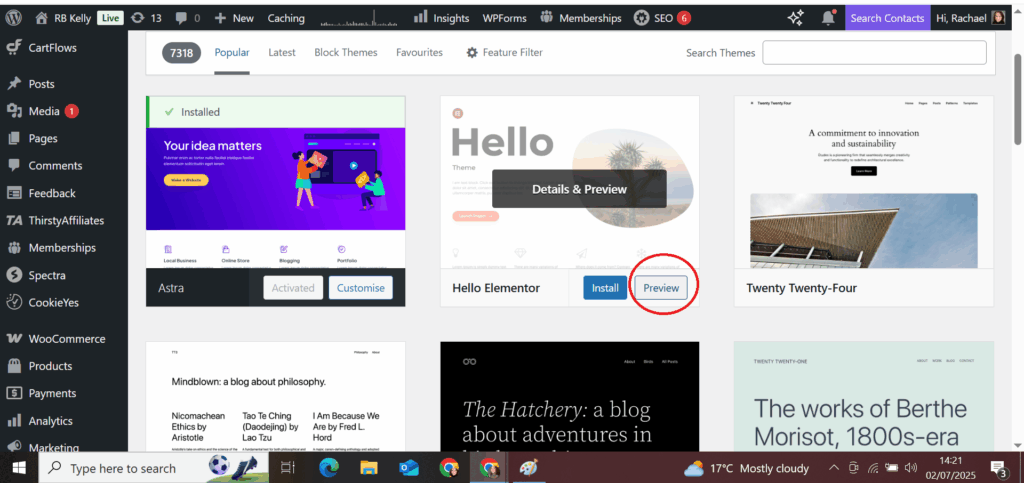Click the sparkle AI icon
The image size is (1024, 483).
795,18
